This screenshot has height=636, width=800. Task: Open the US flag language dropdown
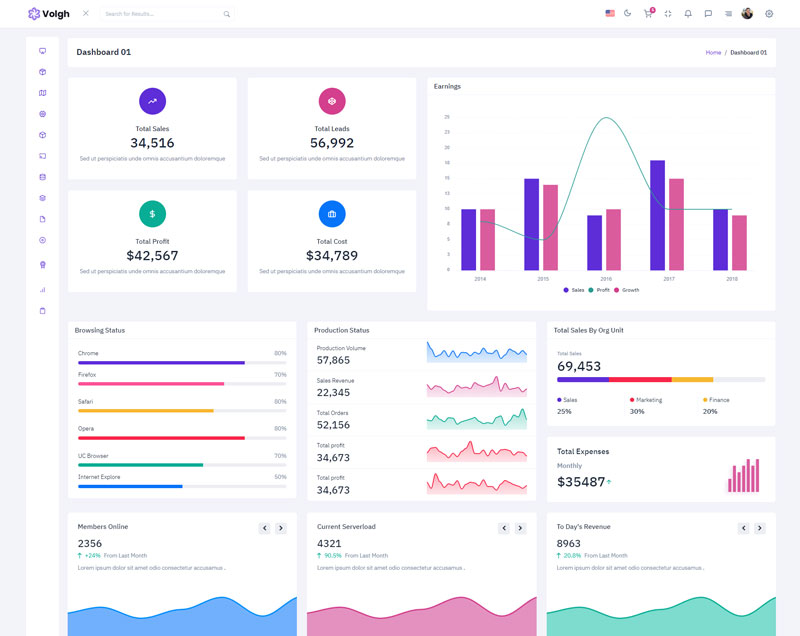click(610, 14)
